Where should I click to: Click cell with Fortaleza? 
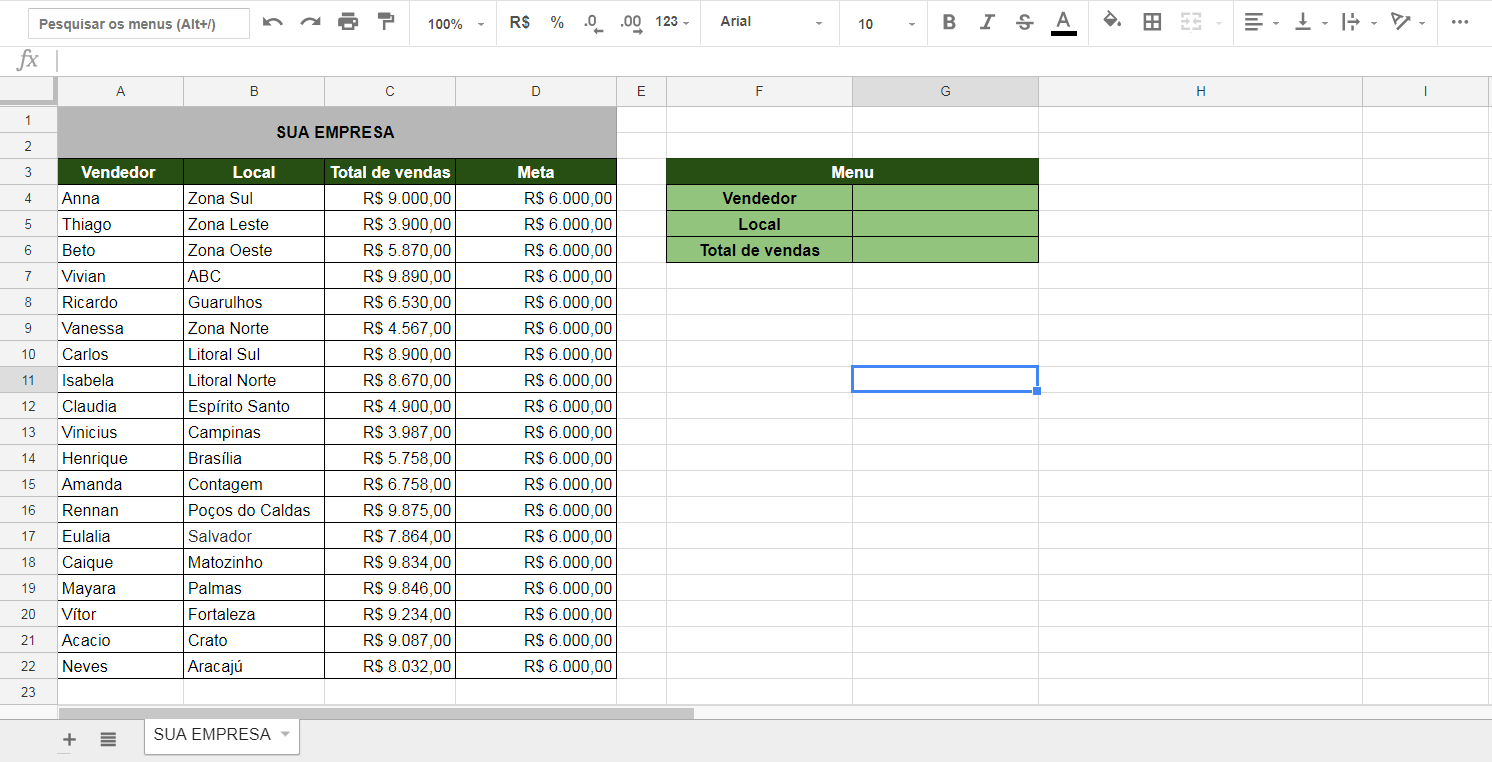(254, 614)
